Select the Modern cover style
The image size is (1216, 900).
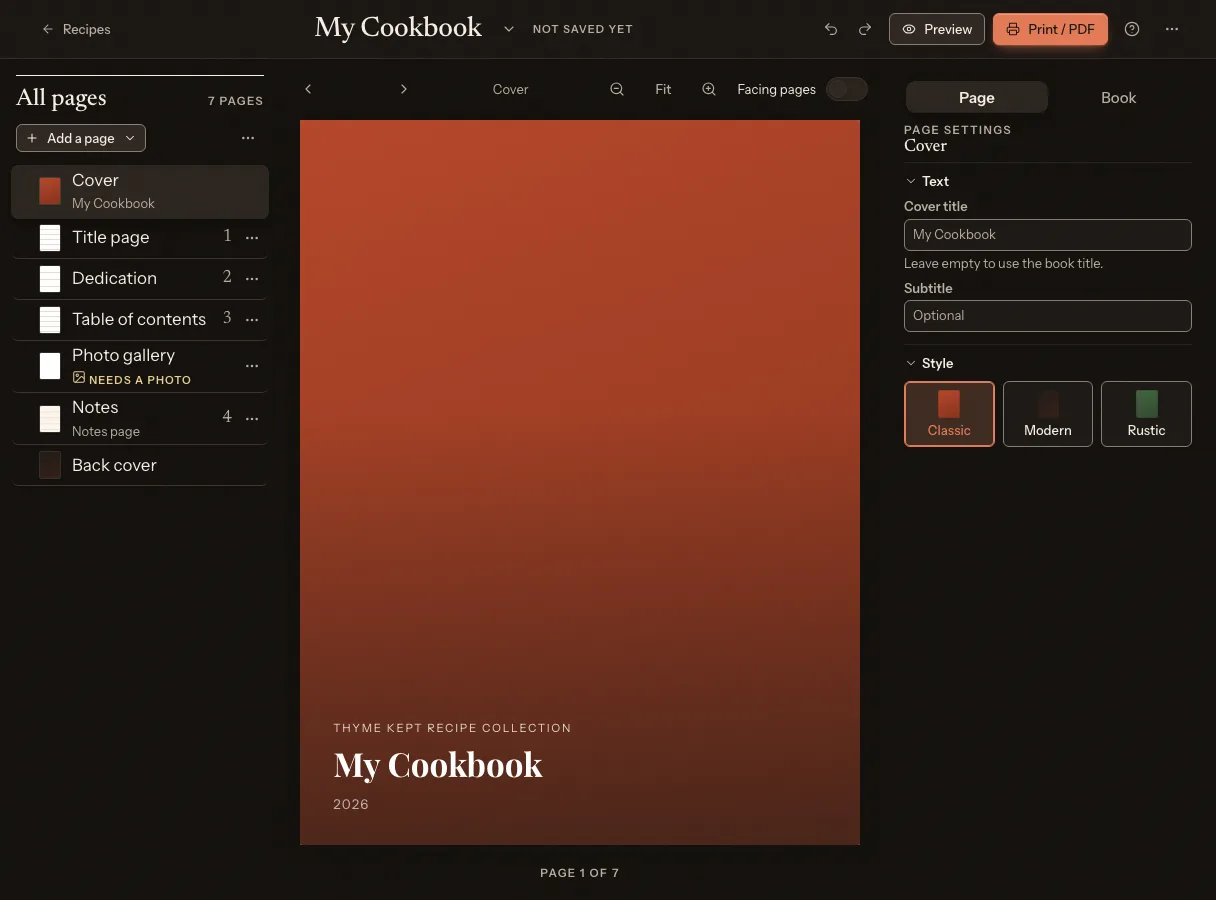coord(1047,413)
